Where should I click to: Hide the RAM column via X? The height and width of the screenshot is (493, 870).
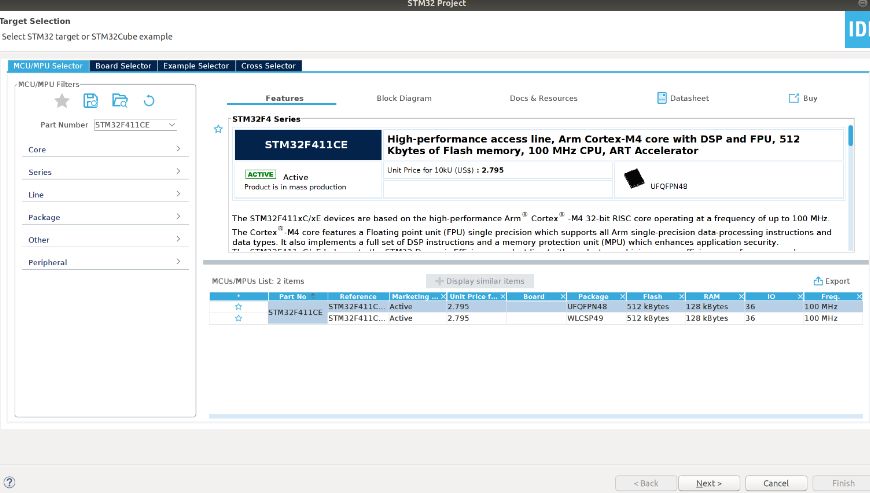[741, 297]
